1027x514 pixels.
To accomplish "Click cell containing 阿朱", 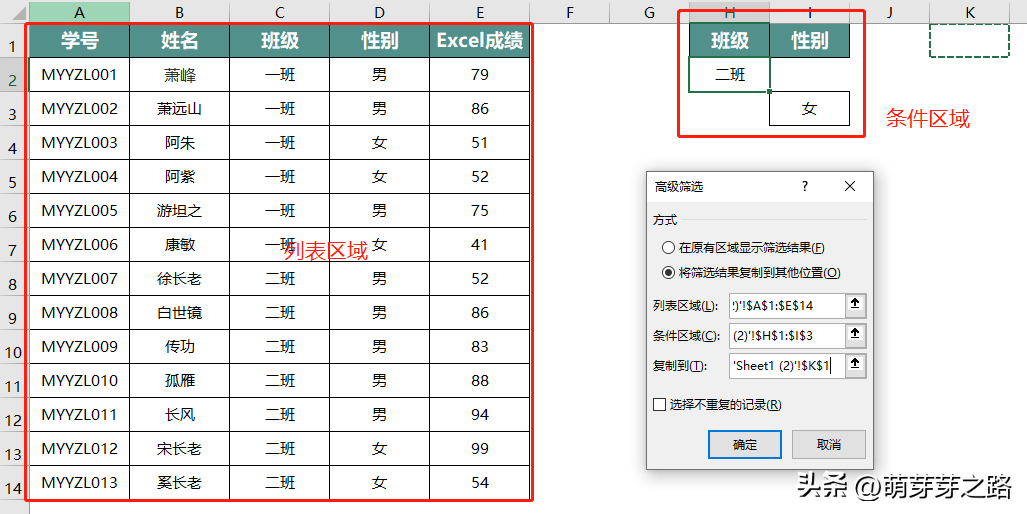I will coord(179,143).
